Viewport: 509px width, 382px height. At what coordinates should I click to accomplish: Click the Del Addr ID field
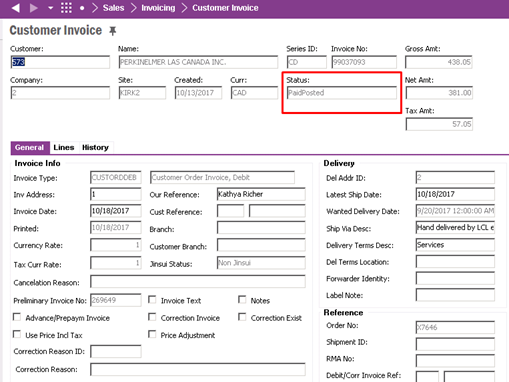(455, 177)
